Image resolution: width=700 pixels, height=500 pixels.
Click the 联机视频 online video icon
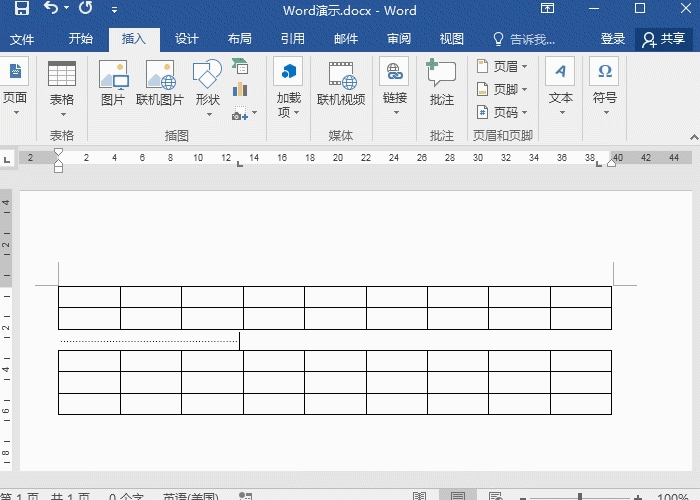(x=341, y=84)
